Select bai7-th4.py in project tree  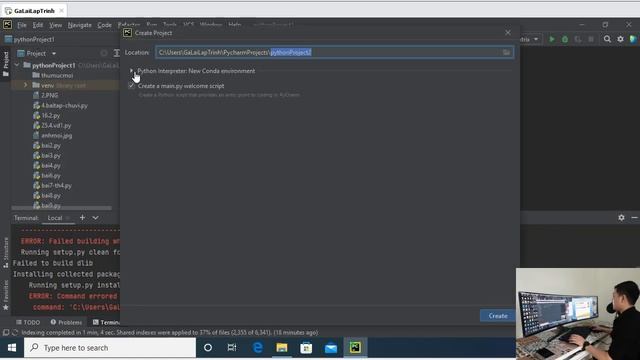[56, 185]
